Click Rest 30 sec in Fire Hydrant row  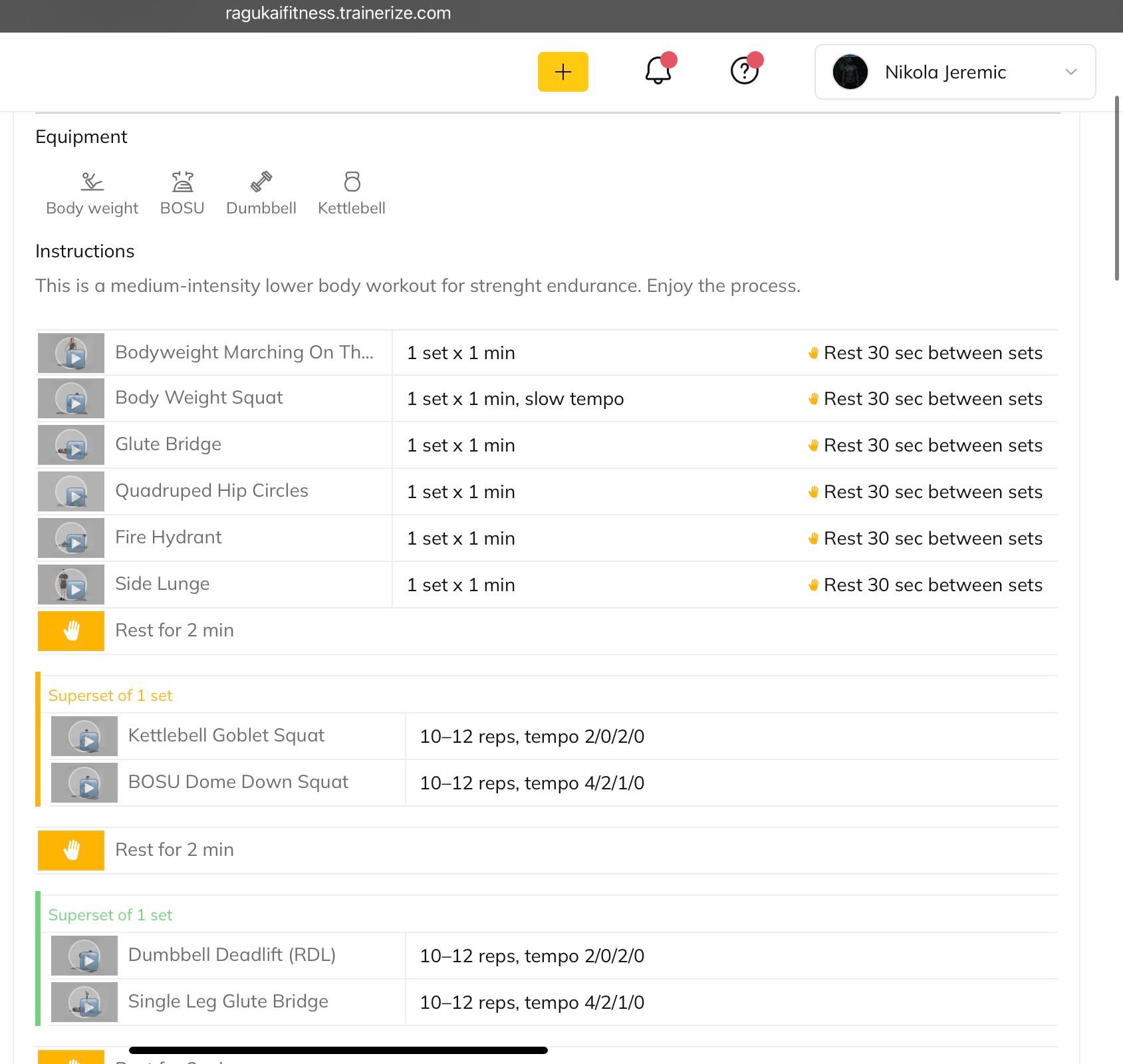(x=933, y=539)
